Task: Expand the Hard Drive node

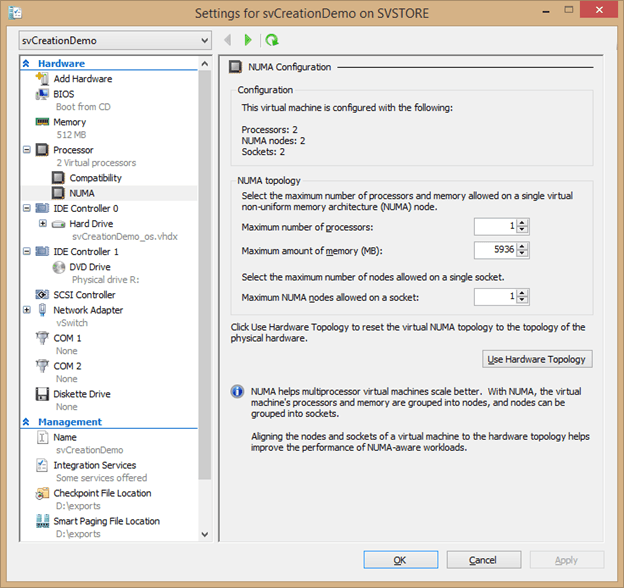Action: point(43,223)
